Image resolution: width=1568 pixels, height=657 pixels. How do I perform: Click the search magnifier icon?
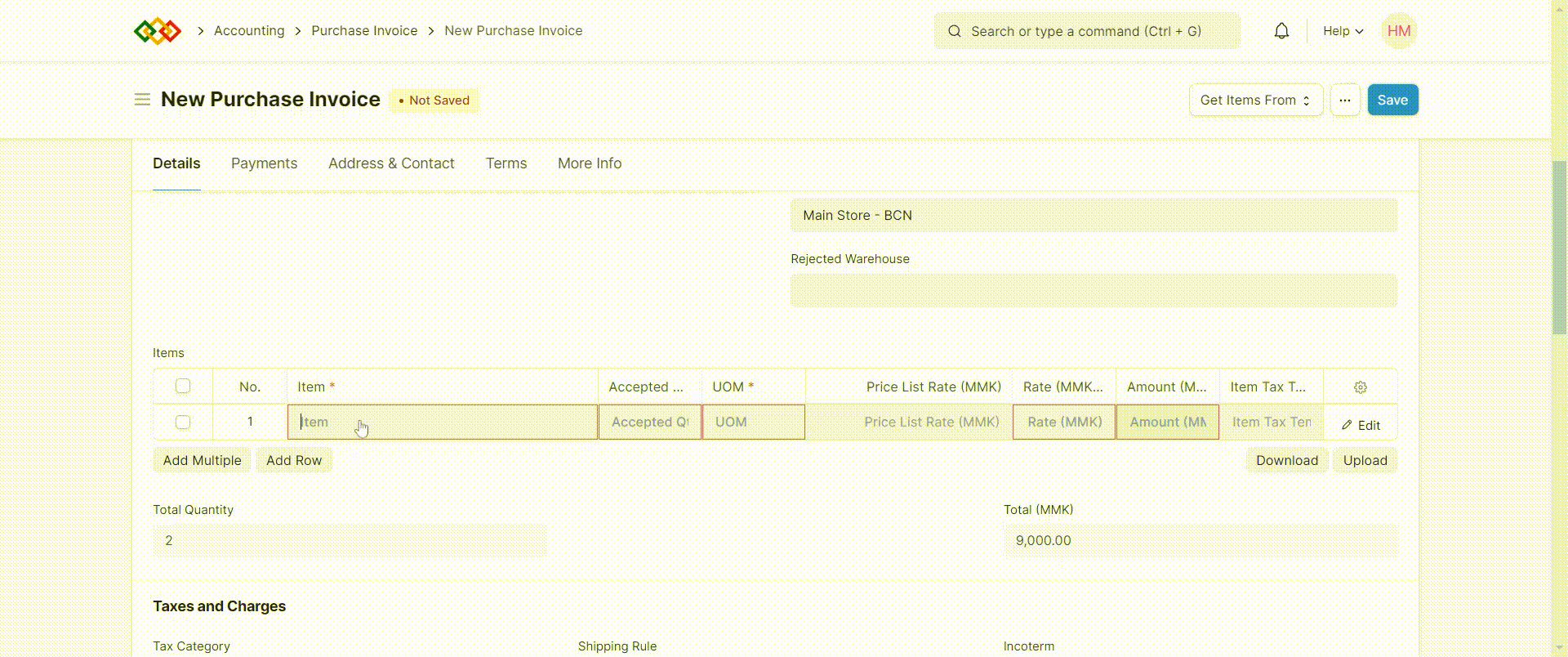pos(954,31)
